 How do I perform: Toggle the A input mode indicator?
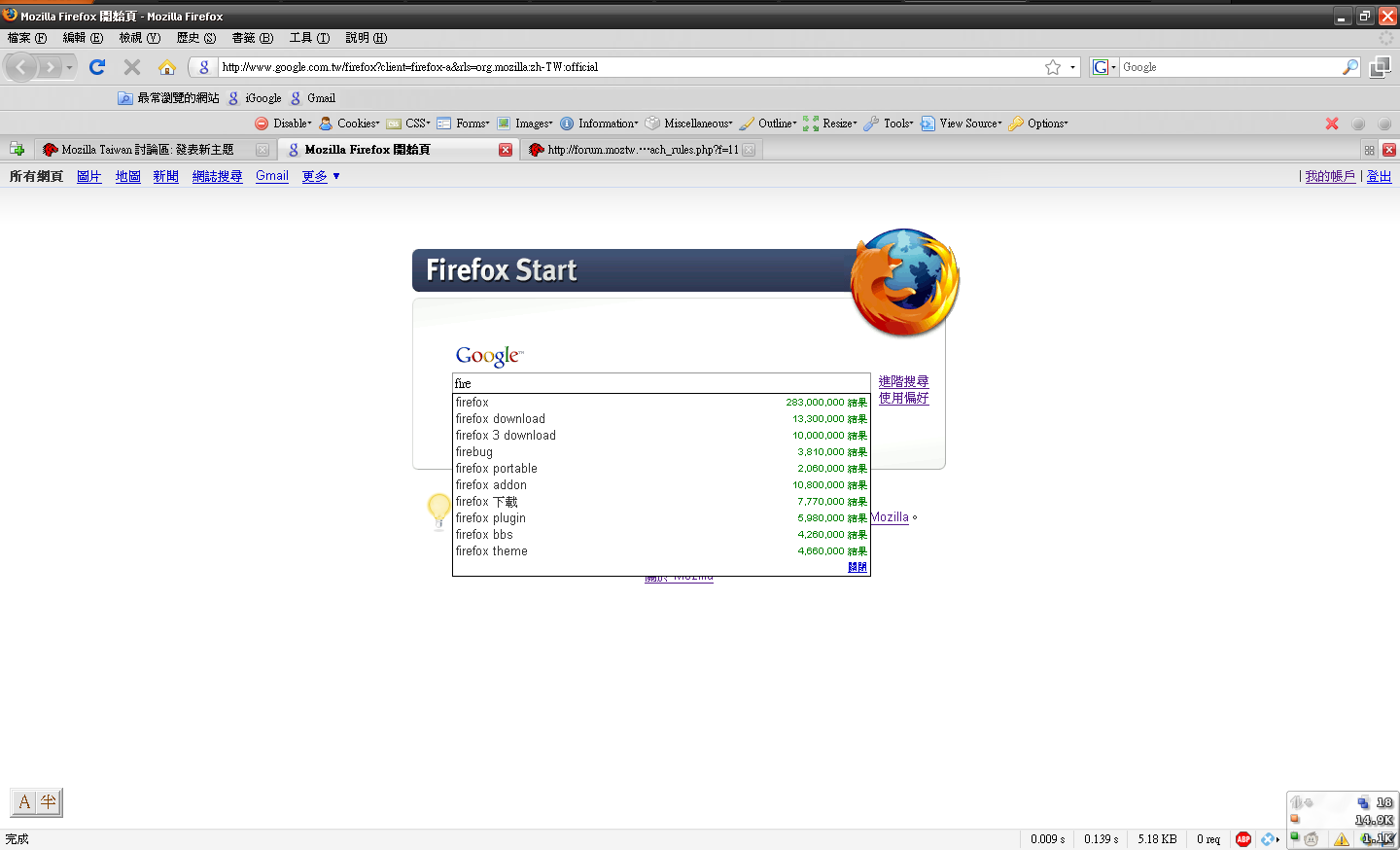[x=24, y=802]
